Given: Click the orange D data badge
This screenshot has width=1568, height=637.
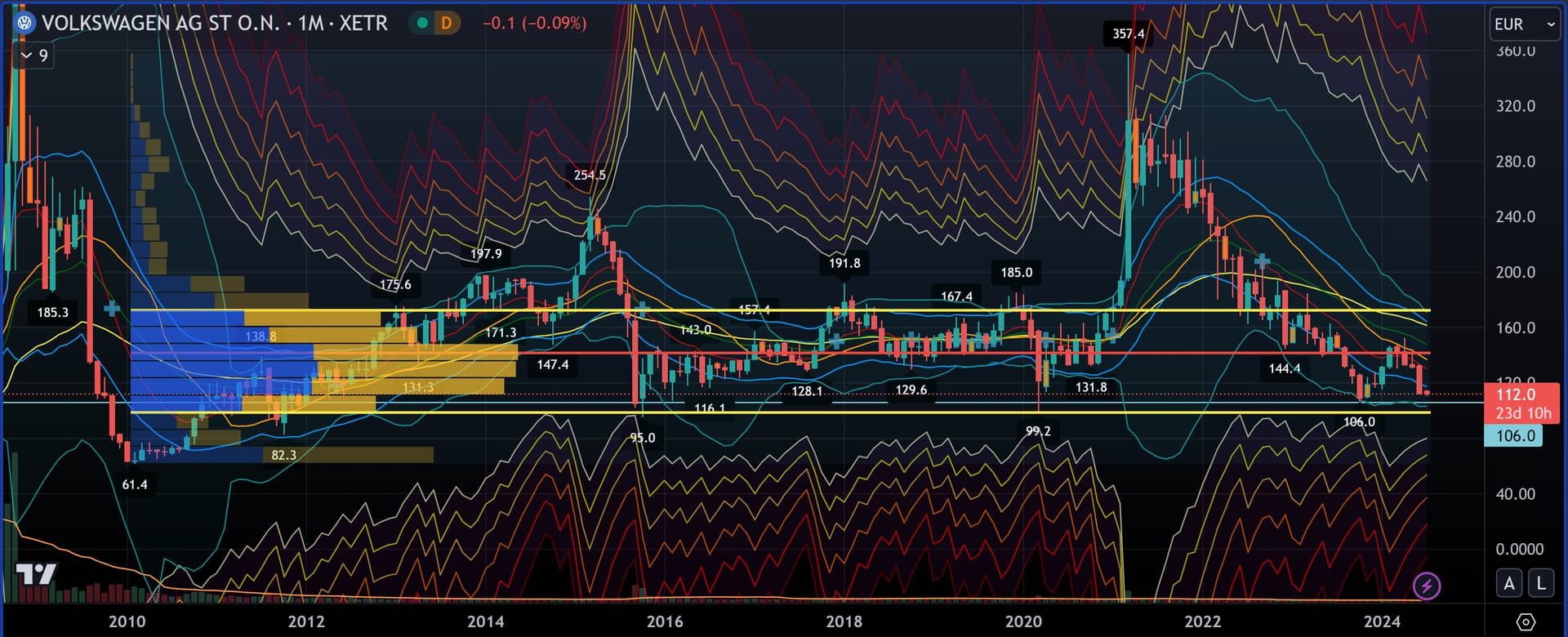Looking at the screenshot, I should click(446, 23).
